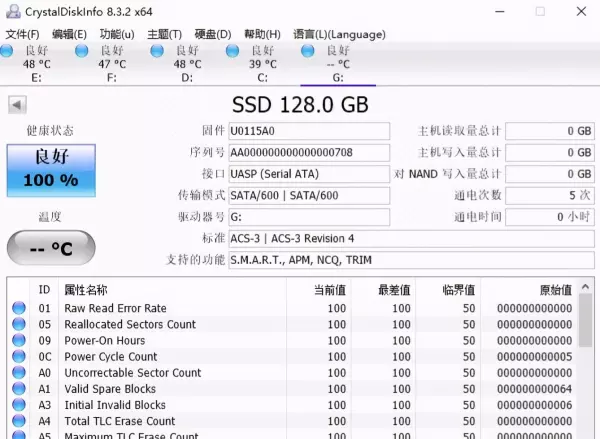600x439 pixels.
Task: Click the 属性名称 column header
Action: [172, 290]
